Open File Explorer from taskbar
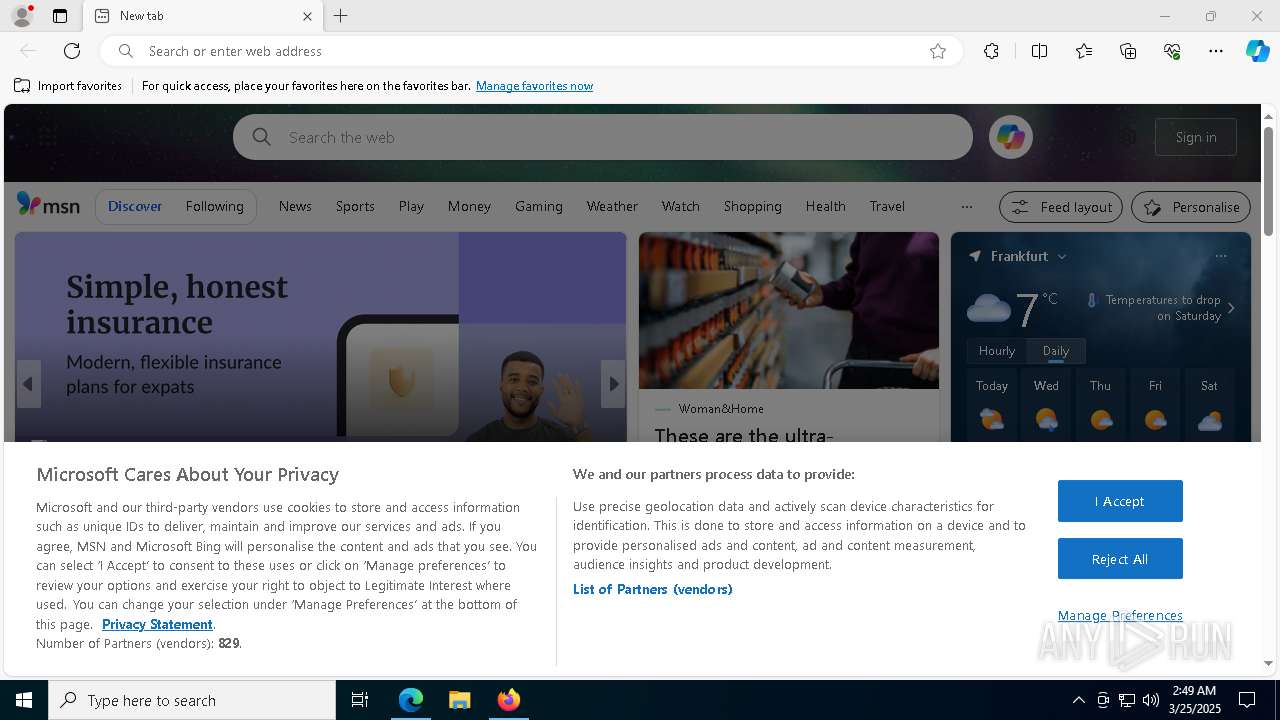Screen dimensions: 1280x720 [460, 700]
